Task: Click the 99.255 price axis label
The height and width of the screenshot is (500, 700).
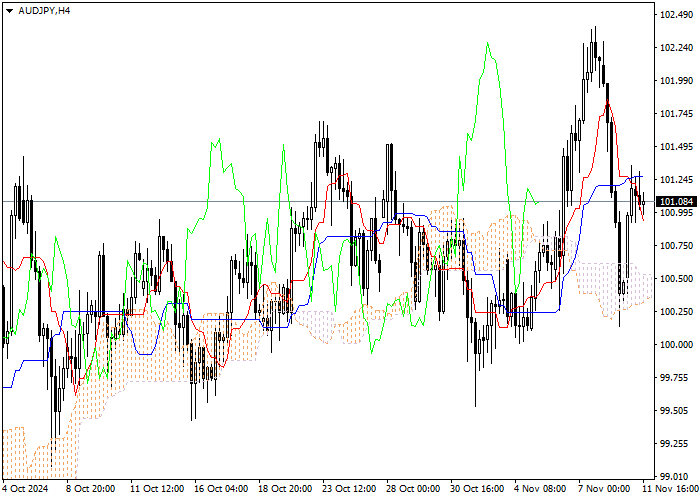Action: pyautogui.click(x=674, y=444)
